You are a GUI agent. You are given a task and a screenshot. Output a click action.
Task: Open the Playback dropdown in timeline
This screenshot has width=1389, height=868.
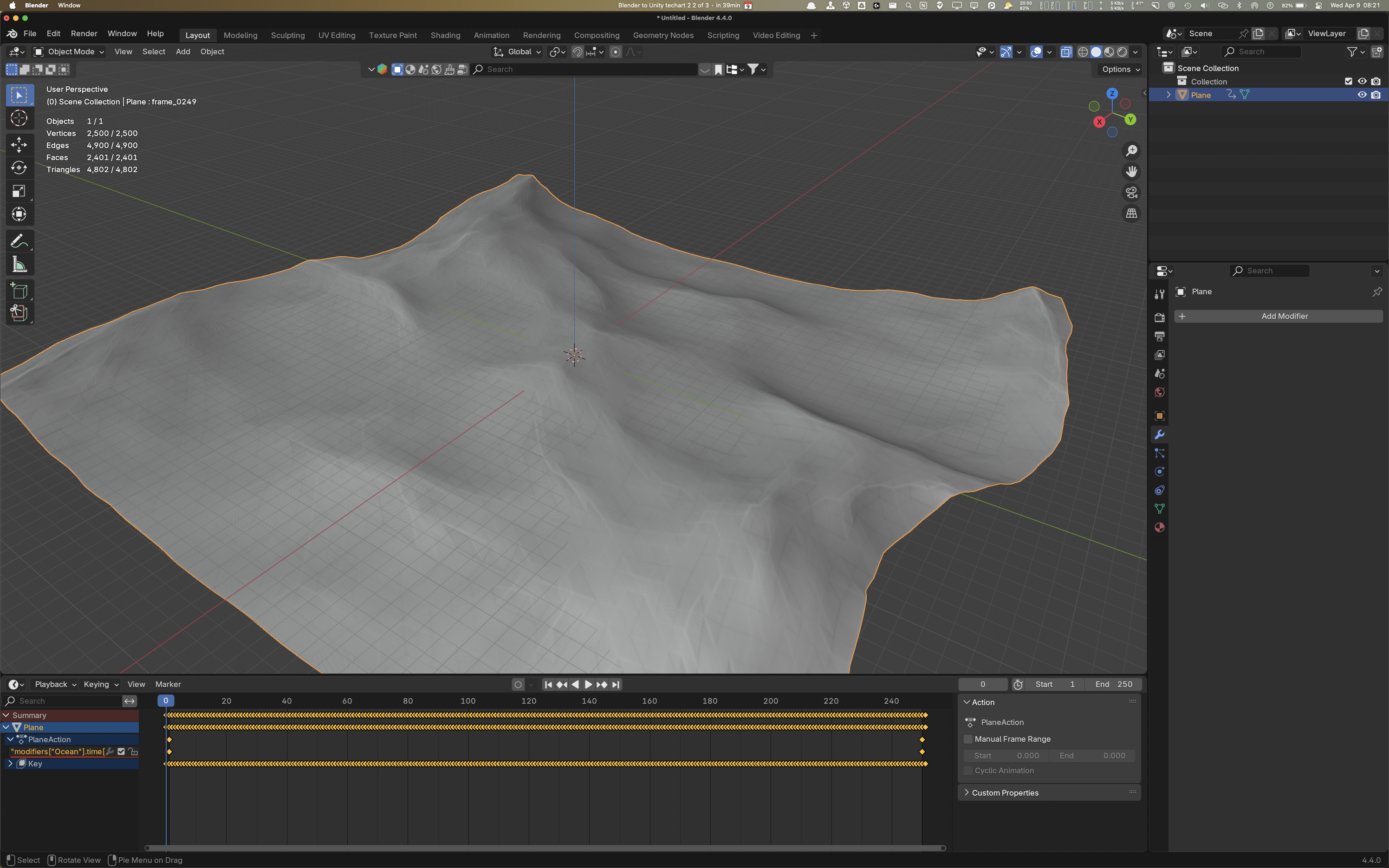click(55, 684)
